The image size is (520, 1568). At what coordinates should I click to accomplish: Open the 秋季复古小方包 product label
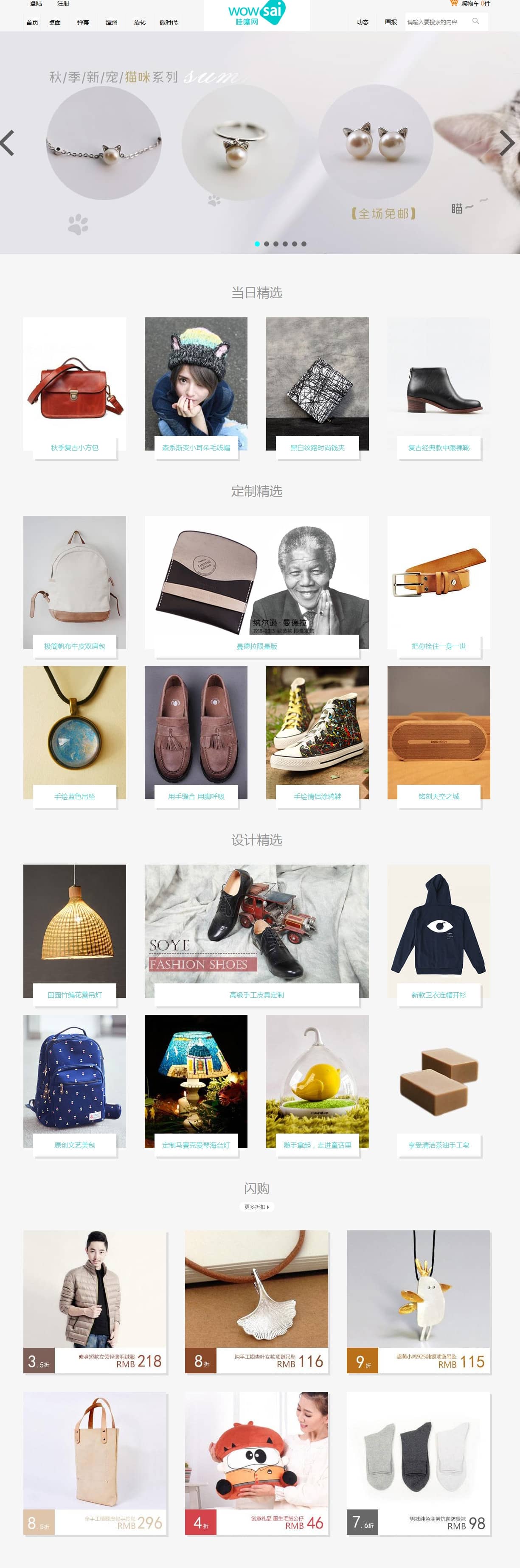tap(74, 448)
